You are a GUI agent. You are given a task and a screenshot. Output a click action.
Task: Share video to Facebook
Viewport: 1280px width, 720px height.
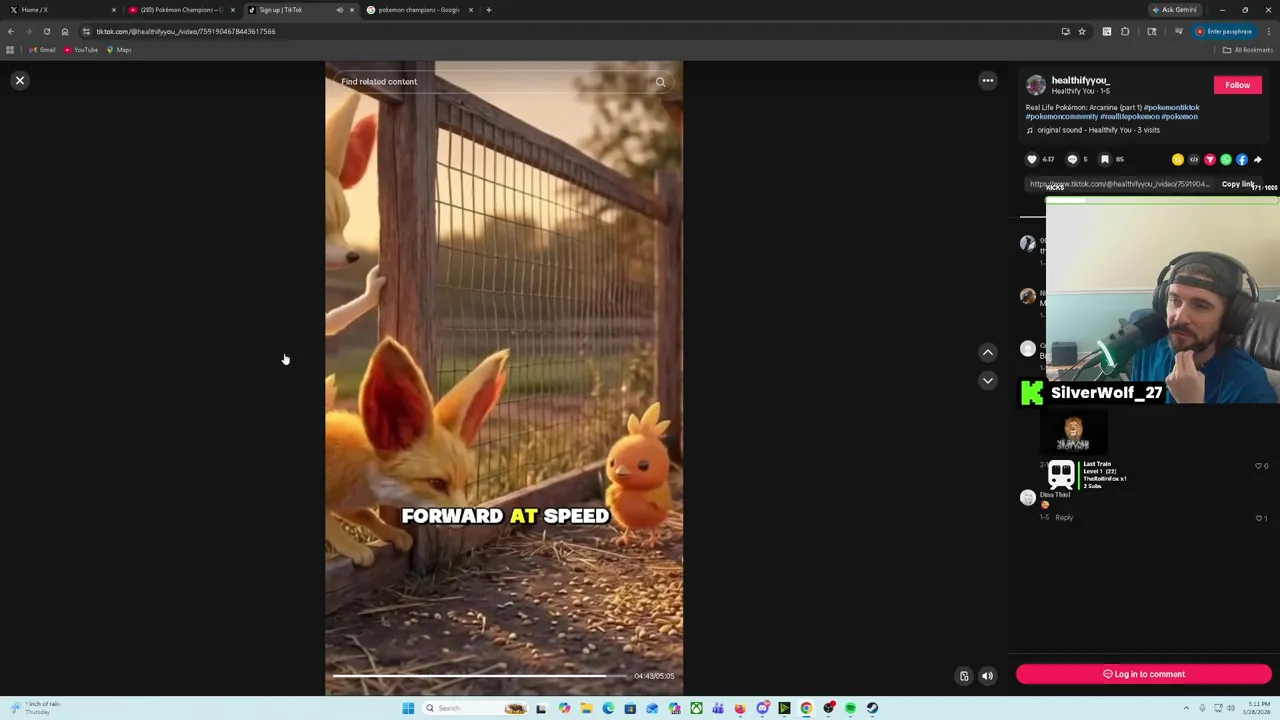(x=1242, y=159)
